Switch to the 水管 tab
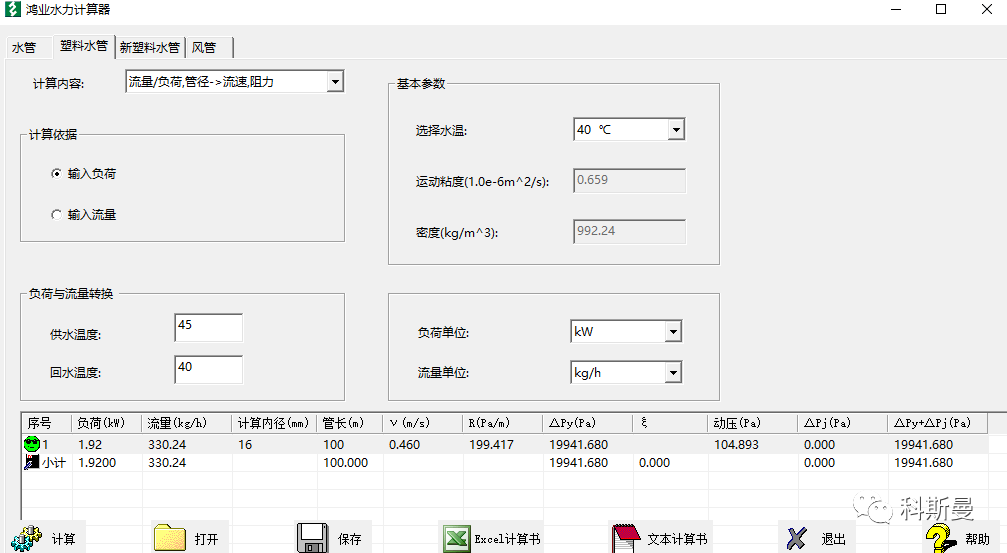The image size is (1007, 553). (x=23, y=47)
